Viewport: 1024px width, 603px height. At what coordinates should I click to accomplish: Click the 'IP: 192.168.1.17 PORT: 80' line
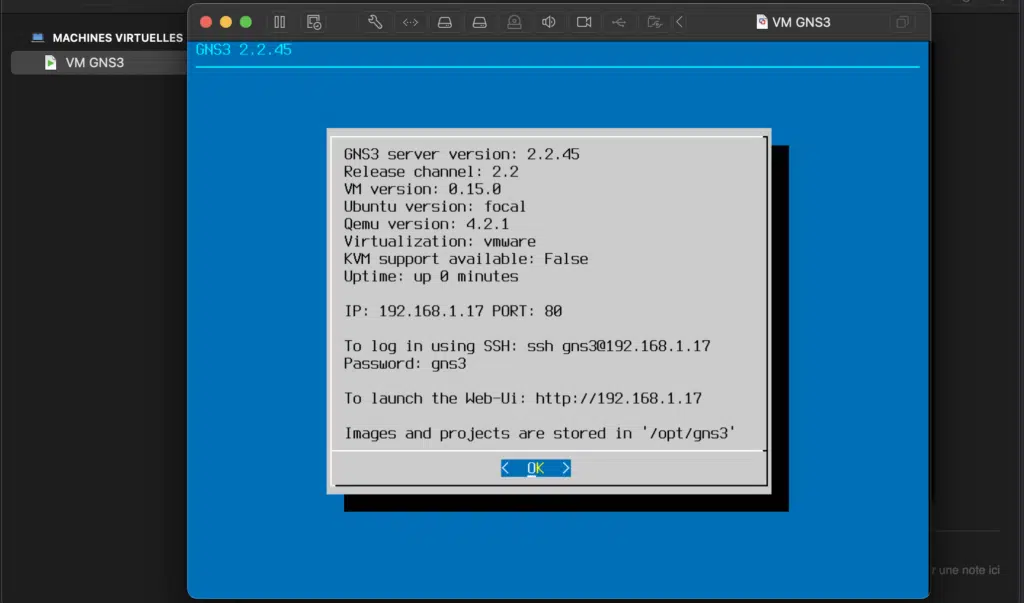coord(453,311)
